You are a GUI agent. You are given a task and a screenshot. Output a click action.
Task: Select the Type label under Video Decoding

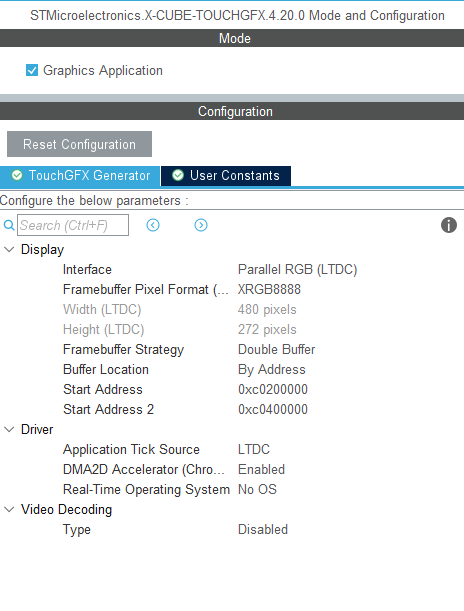(x=77, y=530)
